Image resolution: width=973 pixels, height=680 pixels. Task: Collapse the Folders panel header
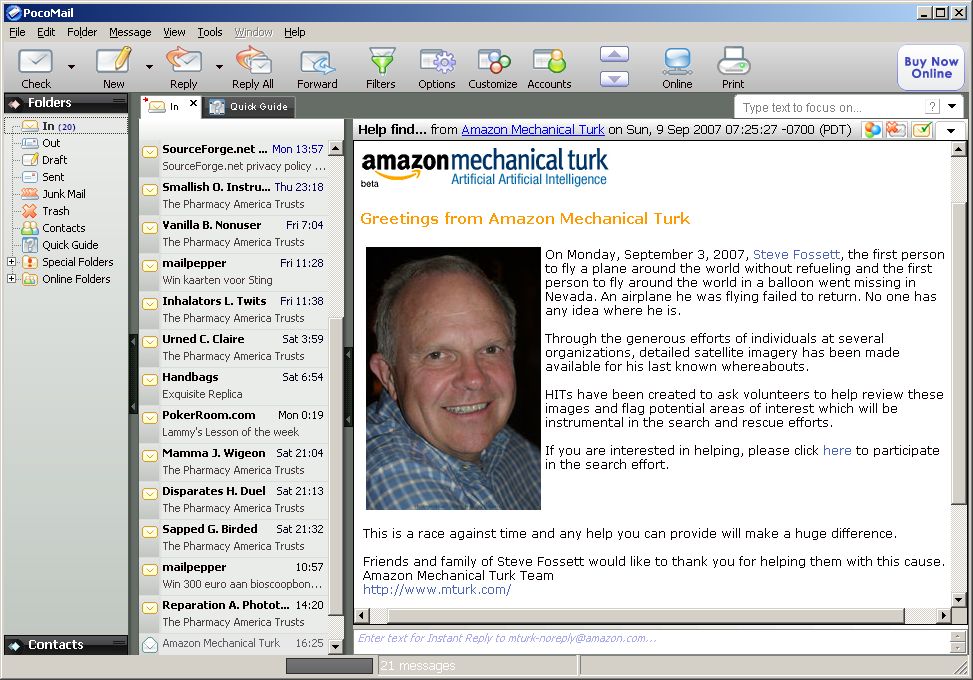point(66,102)
